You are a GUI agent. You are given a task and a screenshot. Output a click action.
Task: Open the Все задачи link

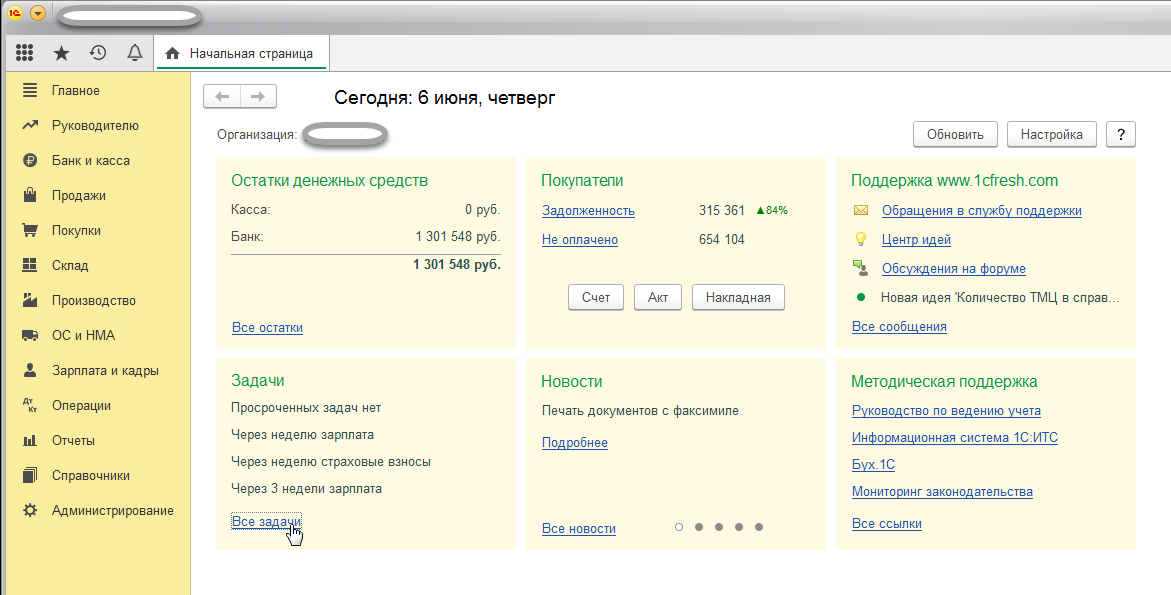[x=266, y=521]
